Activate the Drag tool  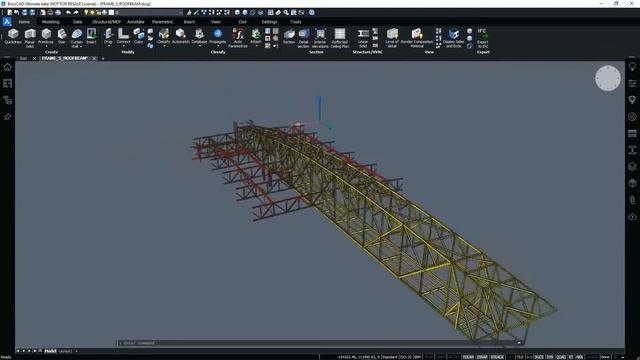pos(108,36)
